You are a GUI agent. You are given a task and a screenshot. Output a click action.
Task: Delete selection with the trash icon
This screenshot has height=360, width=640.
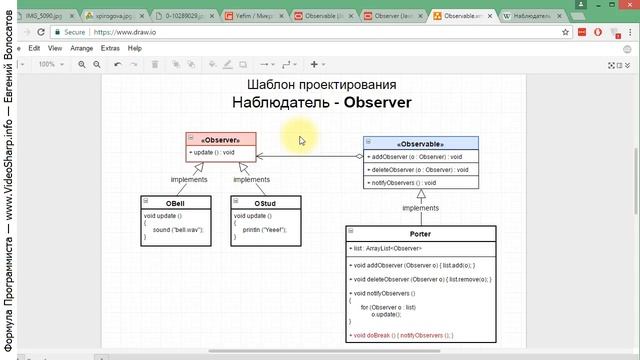pos(155,64)
